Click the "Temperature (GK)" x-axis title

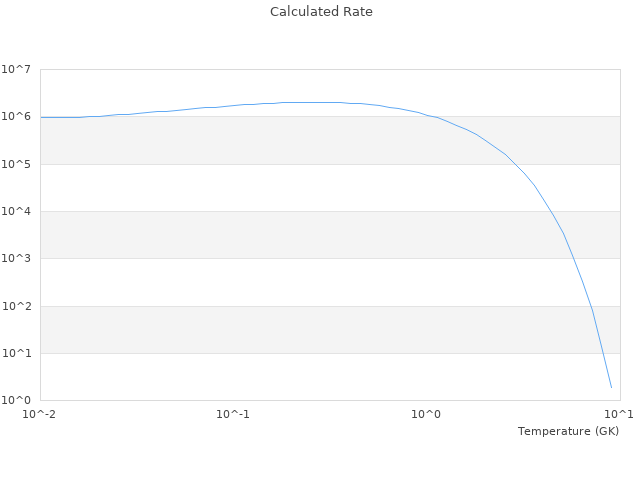click(568, 431)
